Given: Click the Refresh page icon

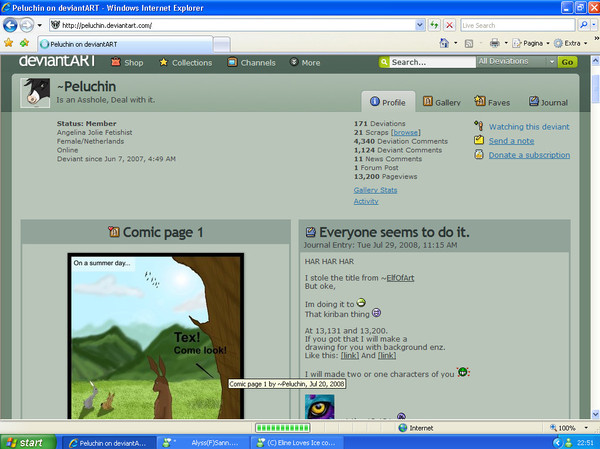Looking at the screenshot, I should (434, 25).
